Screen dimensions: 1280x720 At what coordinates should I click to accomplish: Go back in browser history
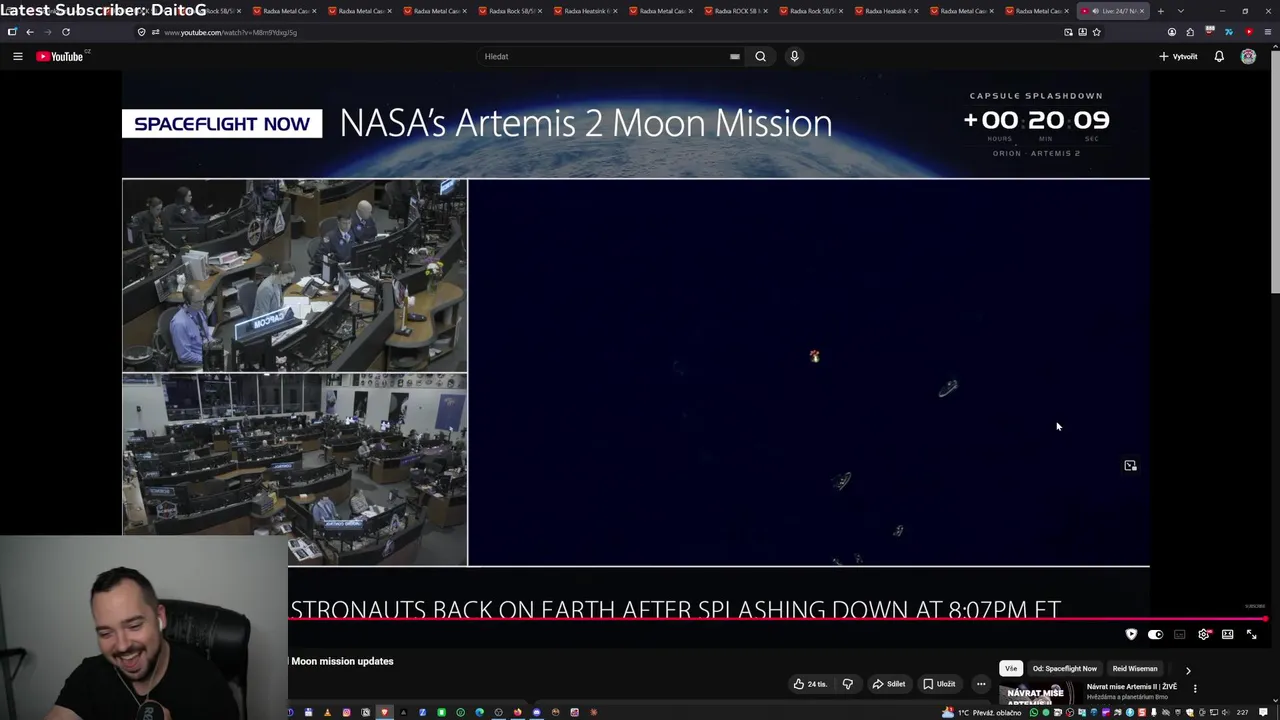(30, 32)
